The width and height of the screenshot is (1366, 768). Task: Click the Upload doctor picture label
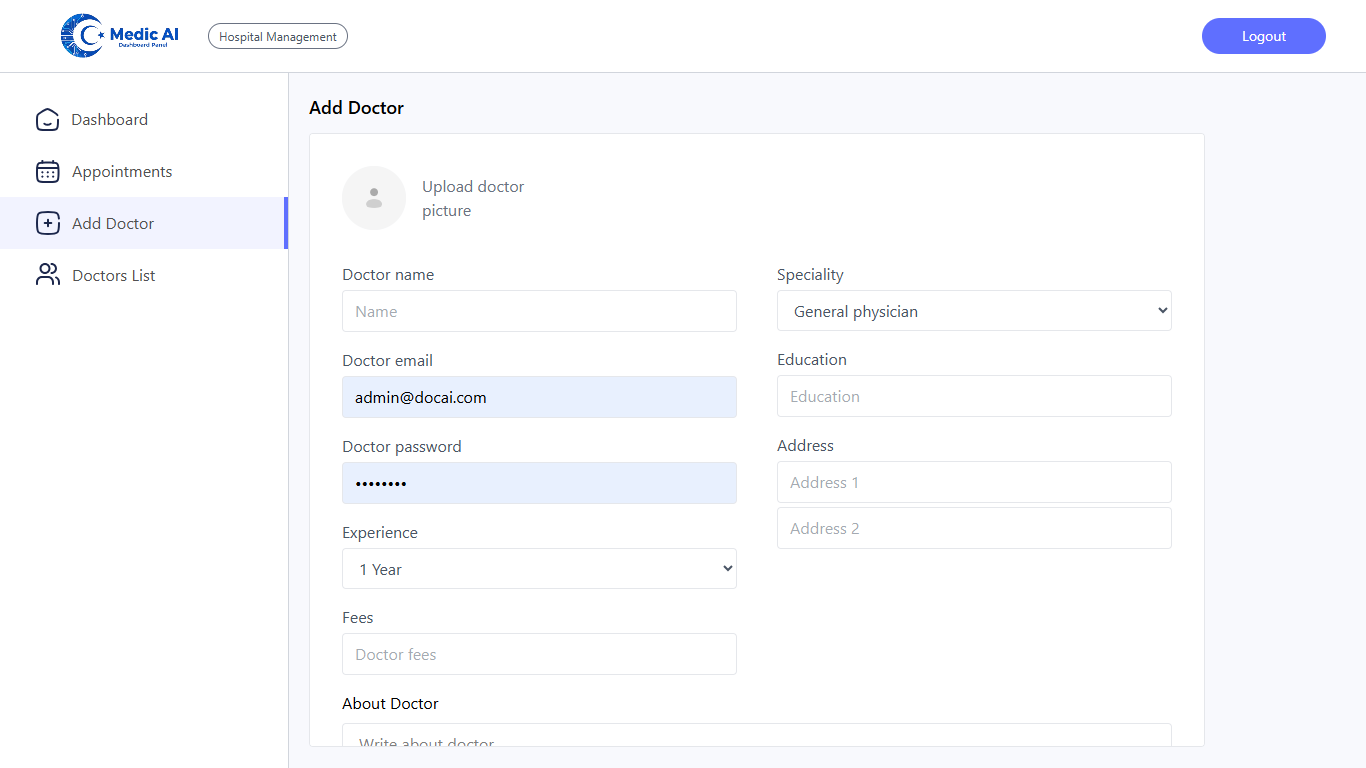click(x=472, y=198)
